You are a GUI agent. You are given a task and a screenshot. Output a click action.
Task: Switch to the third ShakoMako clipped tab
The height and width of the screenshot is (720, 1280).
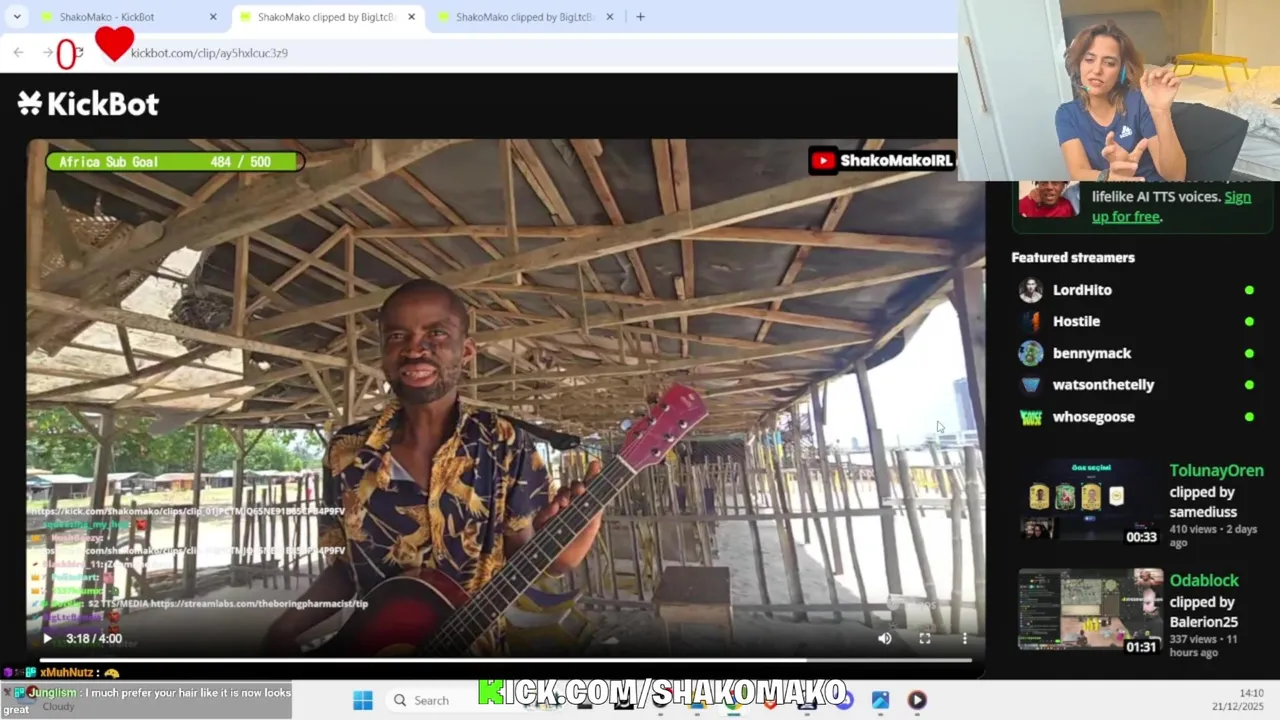525,17
